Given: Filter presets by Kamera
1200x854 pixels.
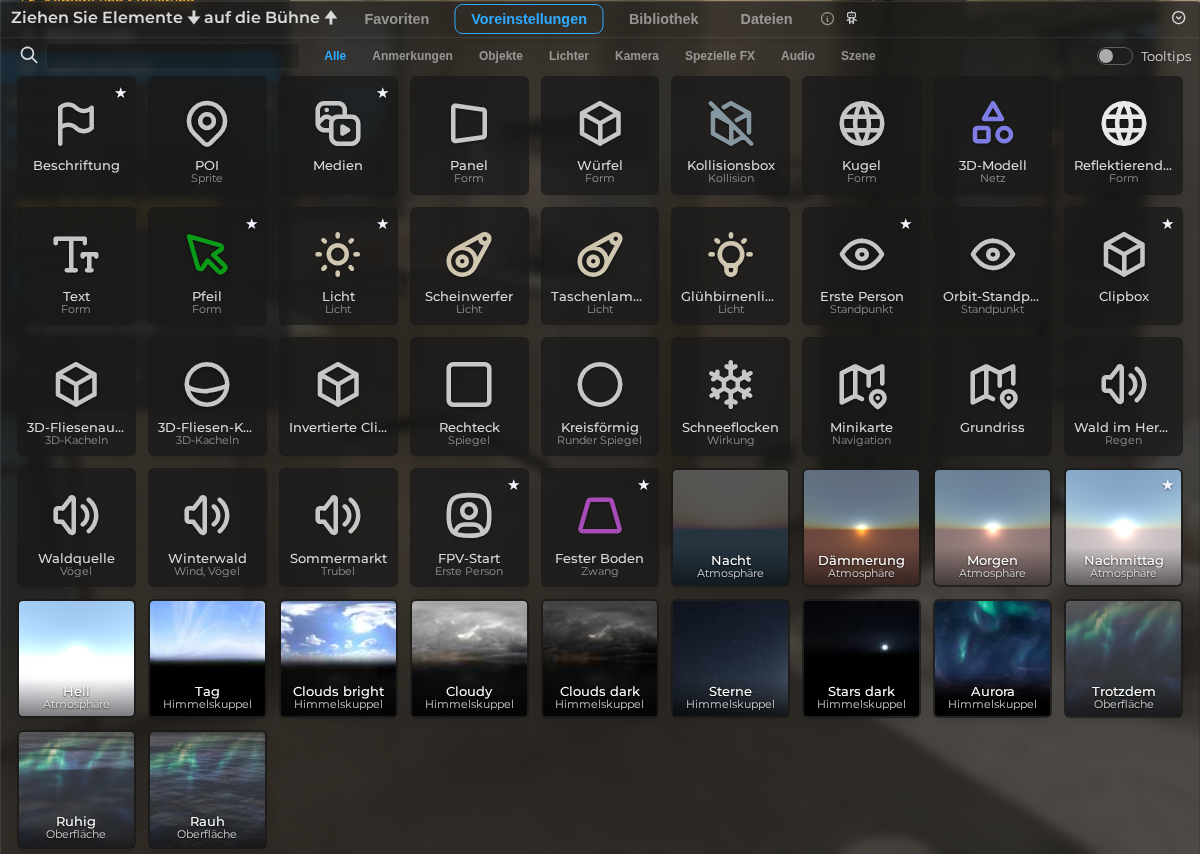Looking at the screenshot, I should tap(637, 56).
